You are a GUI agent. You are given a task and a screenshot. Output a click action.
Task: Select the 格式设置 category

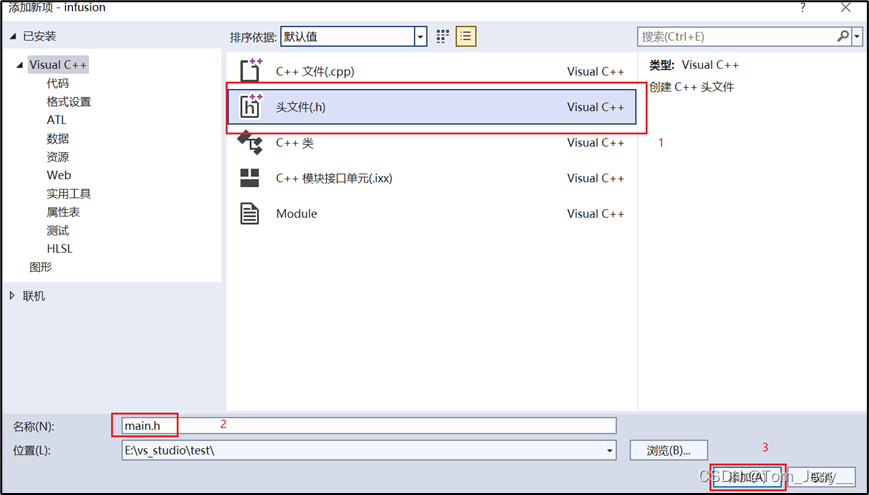point(69,101)
